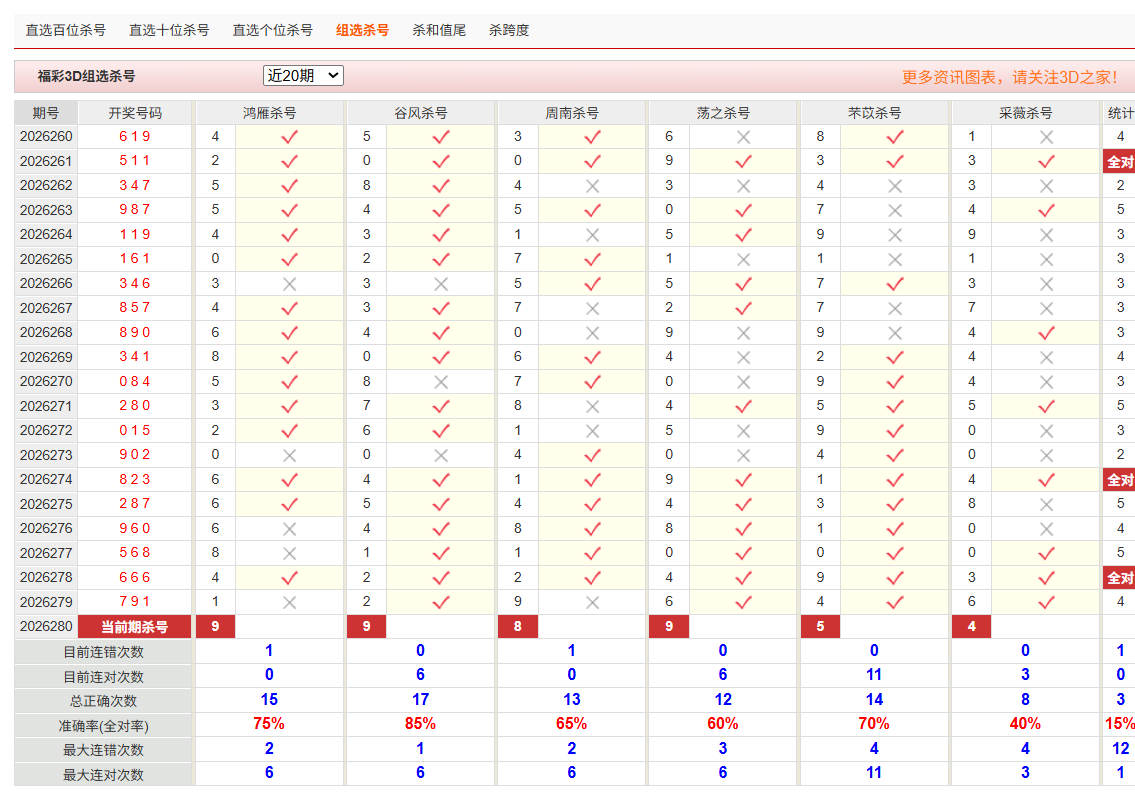Click the 周南杀号 column header
The width and height of the screenshot is (1135, 796).
point(572,113)
